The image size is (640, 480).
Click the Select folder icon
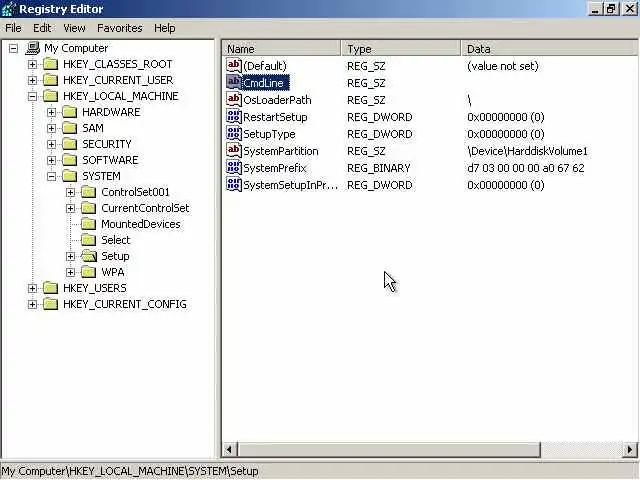point(89,240)
